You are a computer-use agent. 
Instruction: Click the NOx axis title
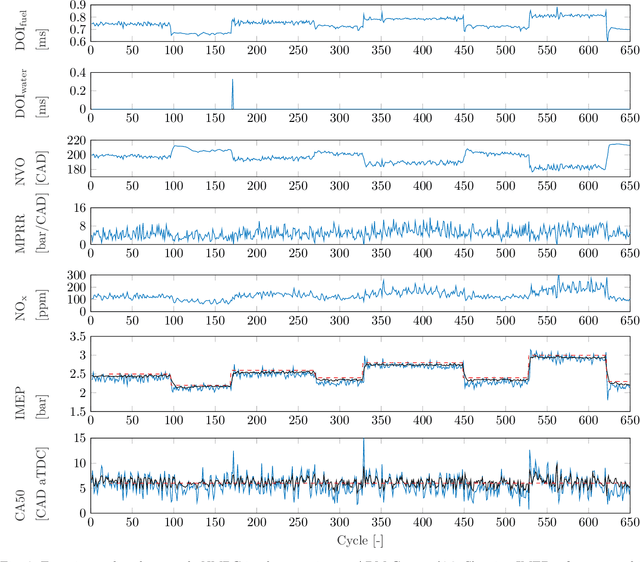click(21, 309)
